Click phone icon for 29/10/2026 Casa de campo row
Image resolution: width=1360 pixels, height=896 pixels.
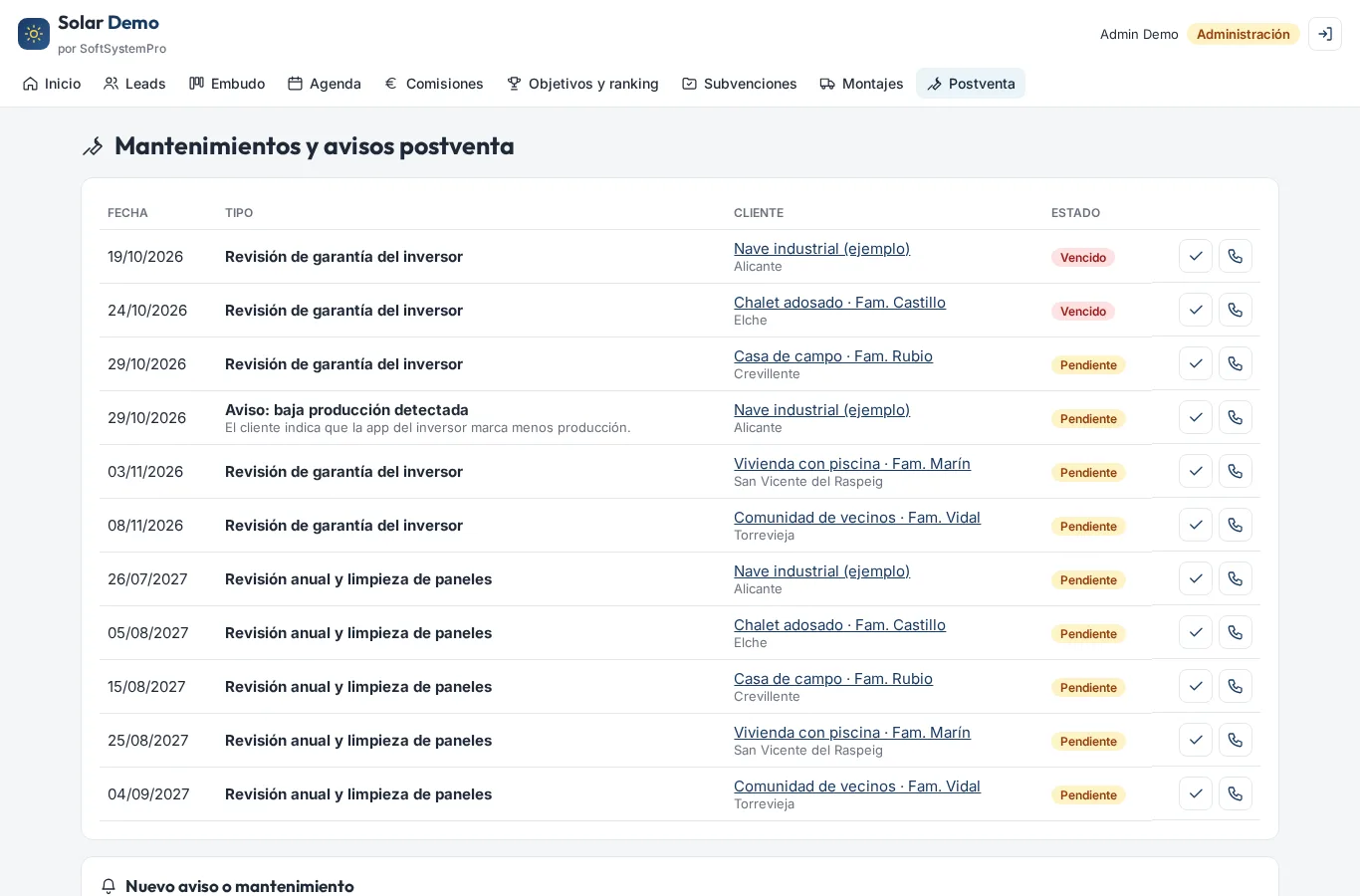tap(1236, 363)
